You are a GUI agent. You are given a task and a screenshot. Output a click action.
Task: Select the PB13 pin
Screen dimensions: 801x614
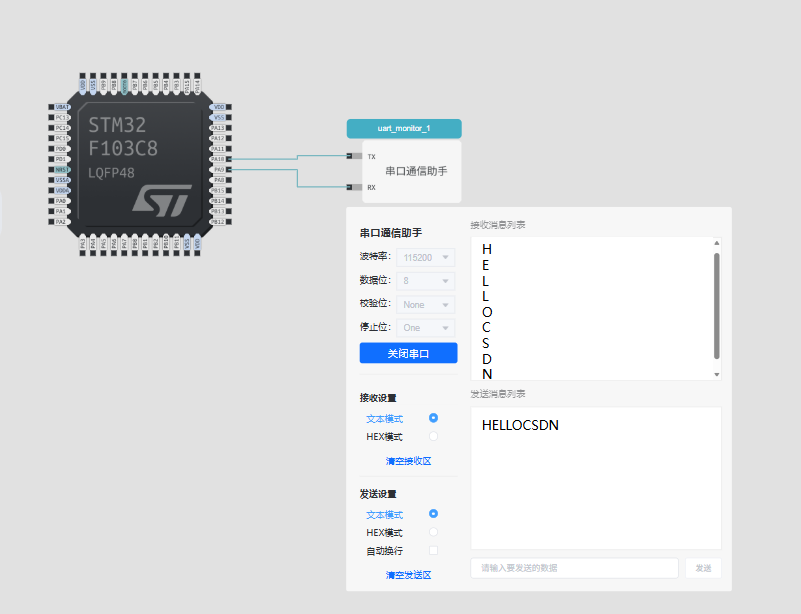[x=221, y=211]
